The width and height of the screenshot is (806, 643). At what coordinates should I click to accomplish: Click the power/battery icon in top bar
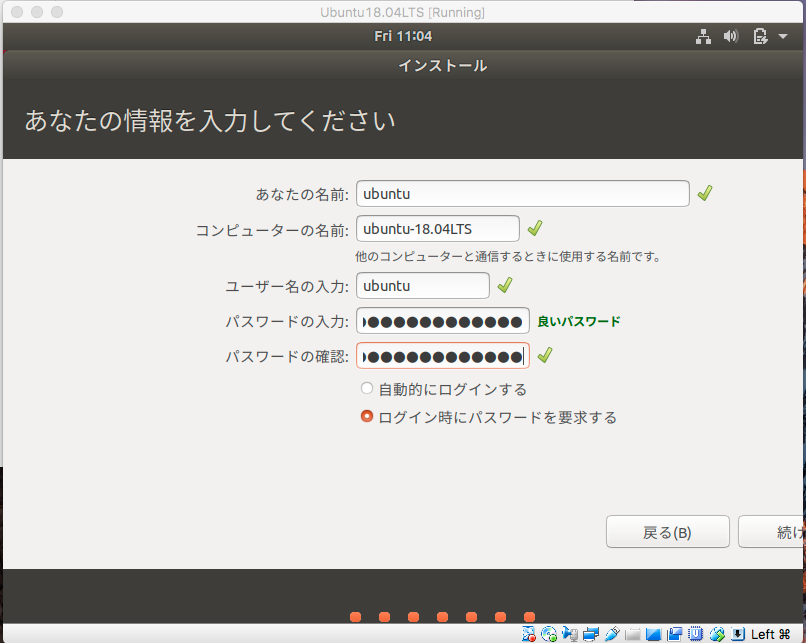point(760,36)
